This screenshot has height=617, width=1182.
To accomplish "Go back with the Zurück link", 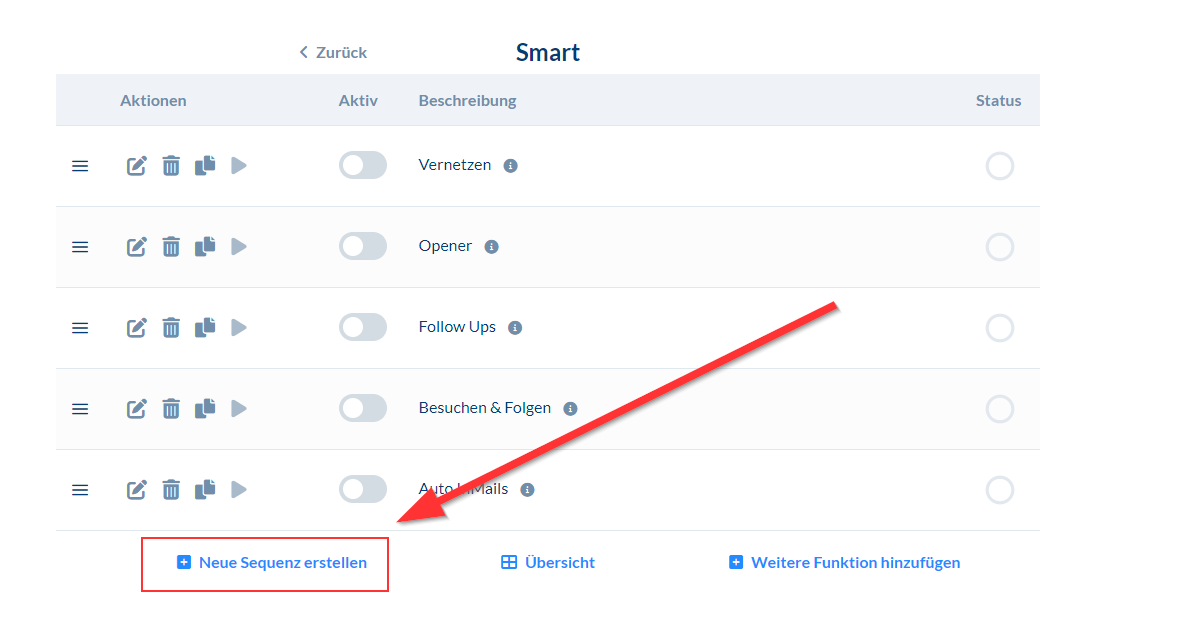I will (x=333, y=53).
